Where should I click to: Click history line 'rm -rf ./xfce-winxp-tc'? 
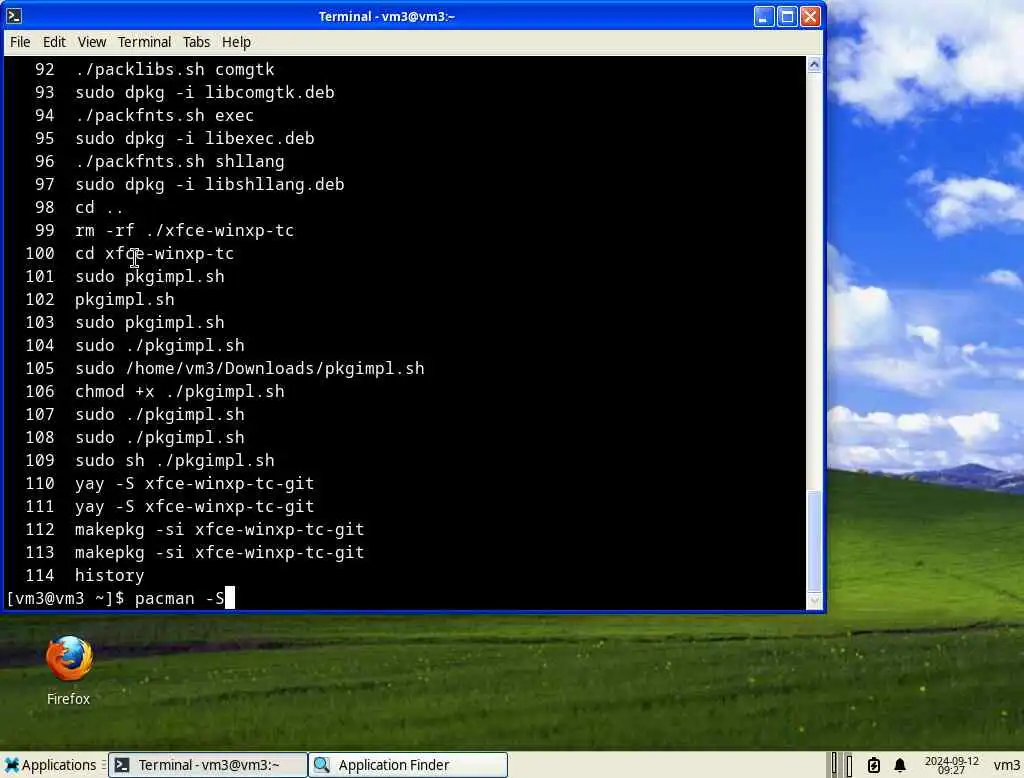click(184, 231)
